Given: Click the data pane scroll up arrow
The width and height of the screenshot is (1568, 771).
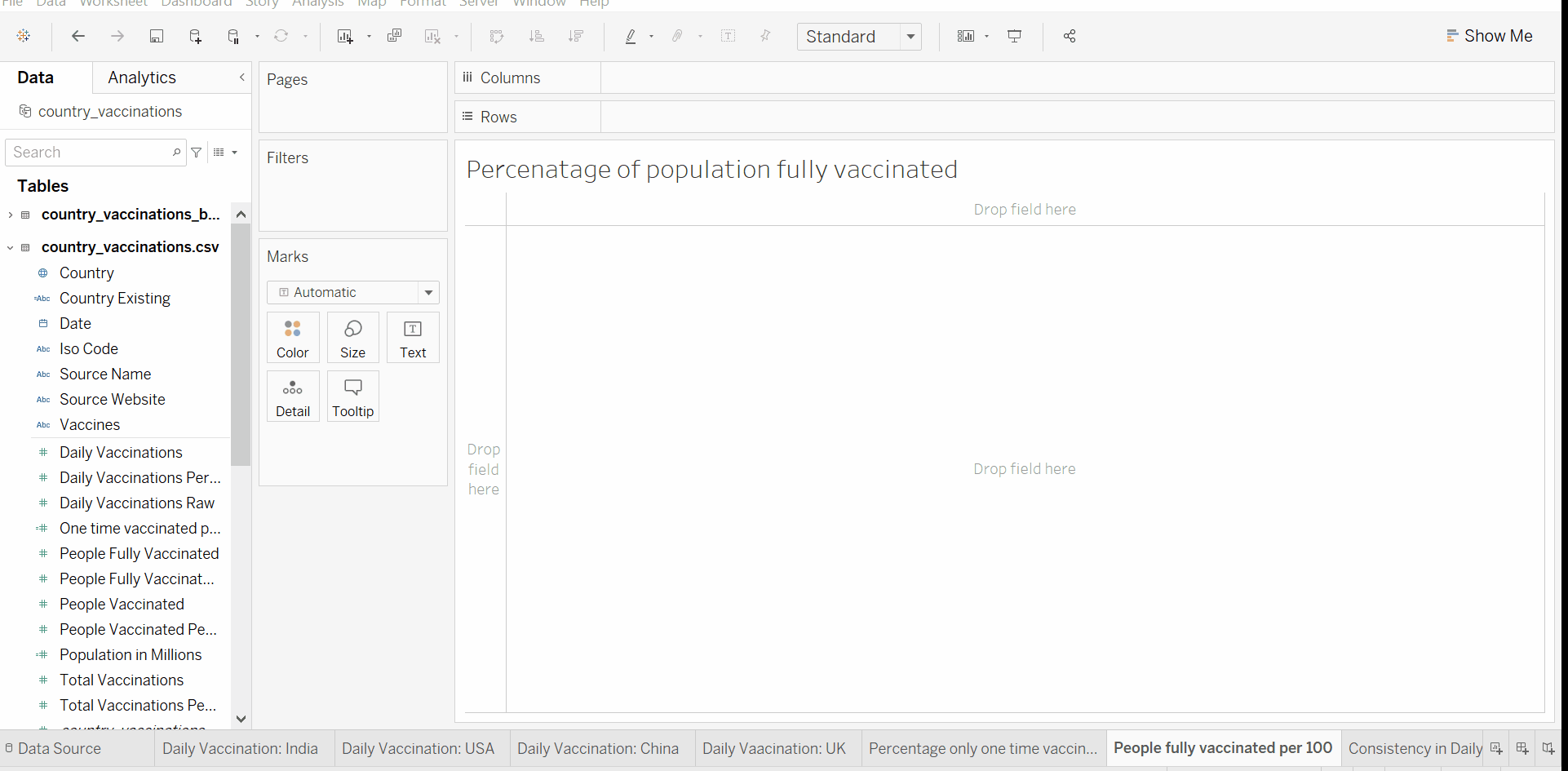Looking at the screenshot, I should (x=241, y=214).
